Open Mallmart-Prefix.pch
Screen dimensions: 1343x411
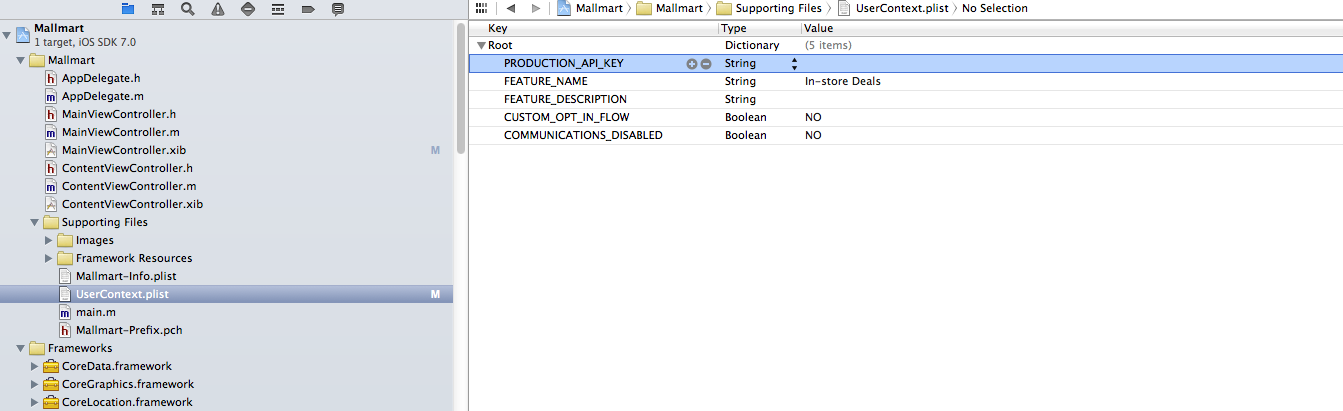click(x=129, y=330)
